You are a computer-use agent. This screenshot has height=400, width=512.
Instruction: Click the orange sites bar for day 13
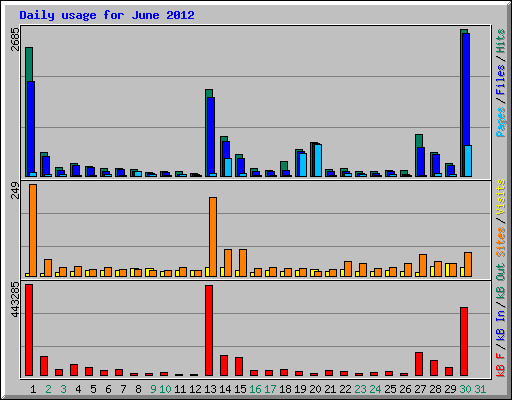click(x=213, y=237)
